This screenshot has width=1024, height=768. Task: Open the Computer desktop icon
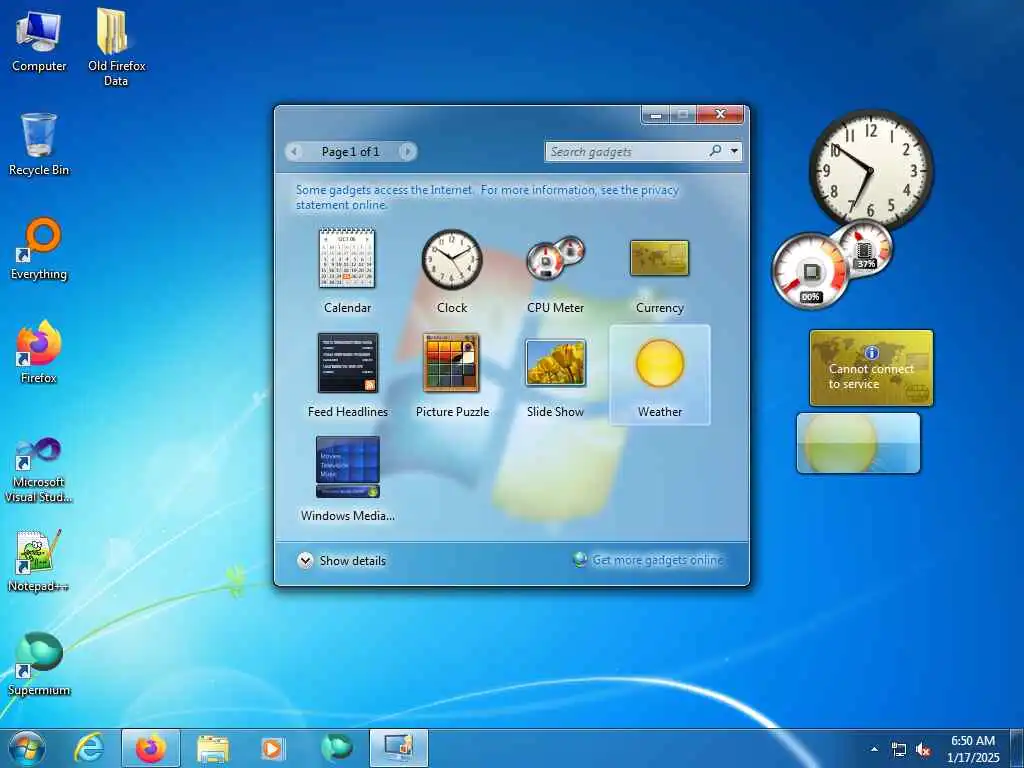[39, 40]
